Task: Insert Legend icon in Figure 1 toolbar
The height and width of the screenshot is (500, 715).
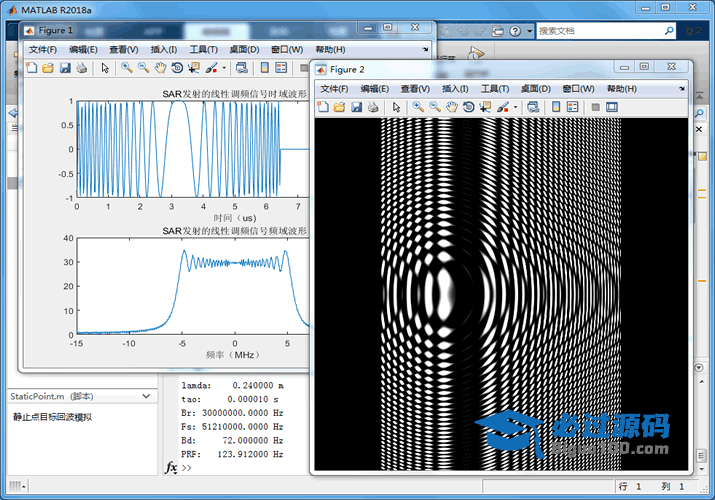Action: point(281,68)
